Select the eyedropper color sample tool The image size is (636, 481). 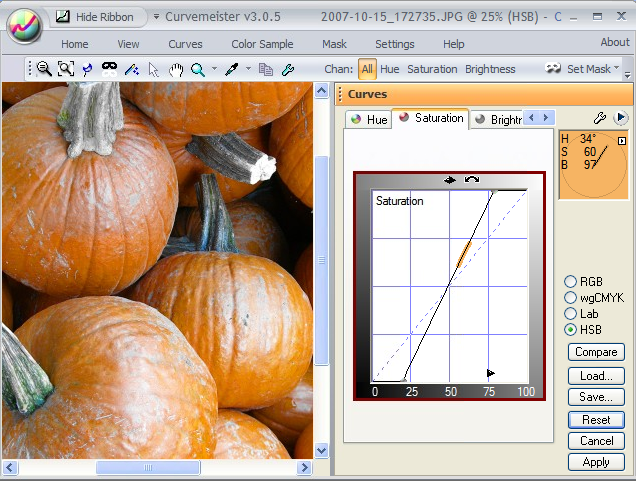232,69
